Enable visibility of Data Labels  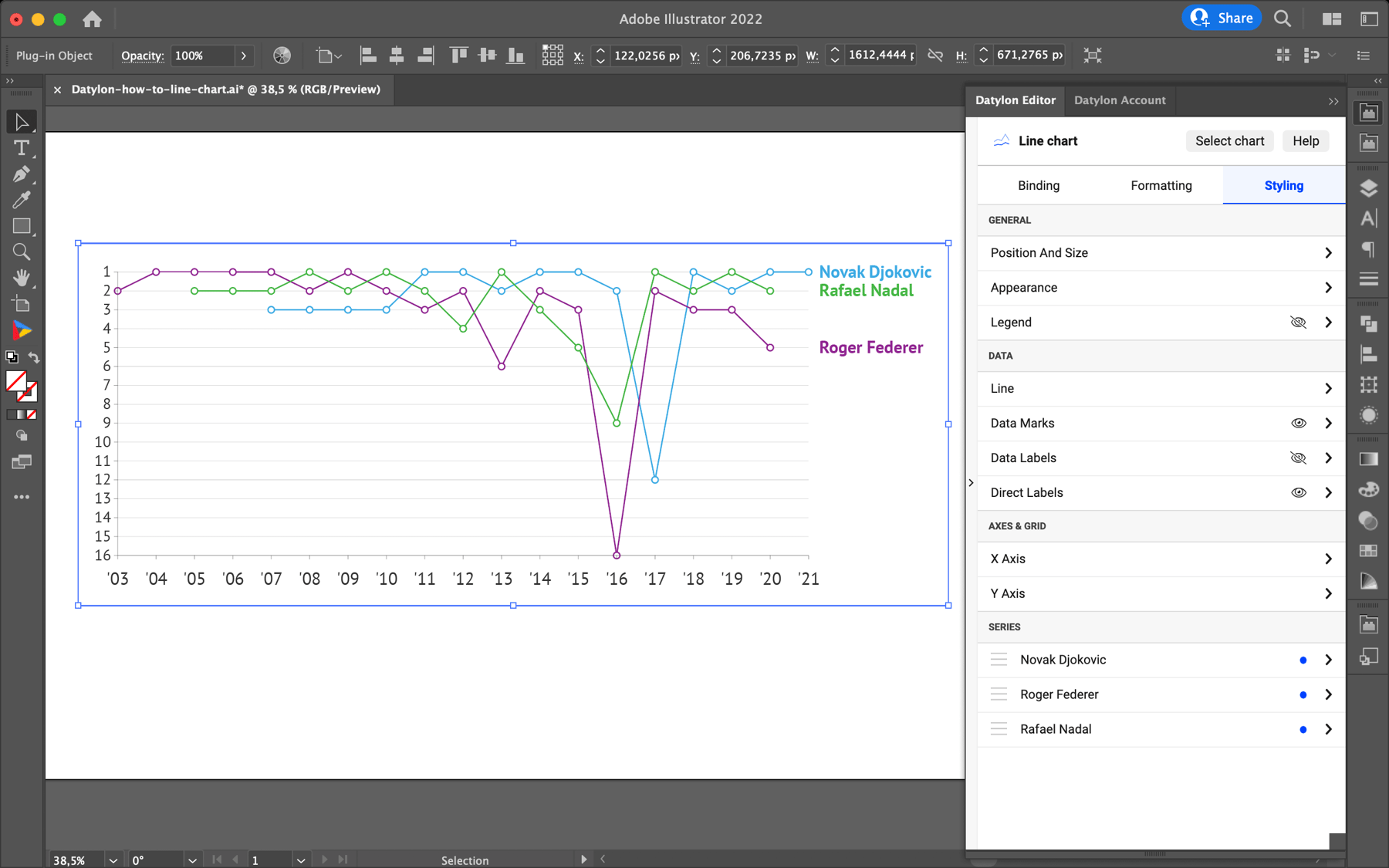1299,458
